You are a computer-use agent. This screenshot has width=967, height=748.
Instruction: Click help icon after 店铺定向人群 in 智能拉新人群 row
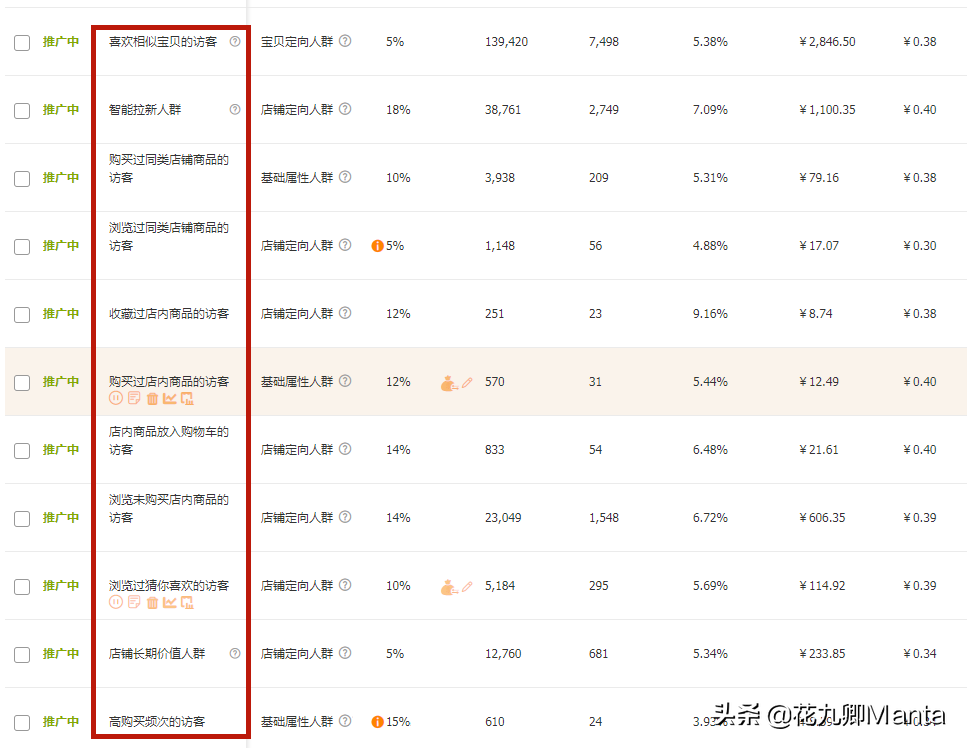(345, 109)
